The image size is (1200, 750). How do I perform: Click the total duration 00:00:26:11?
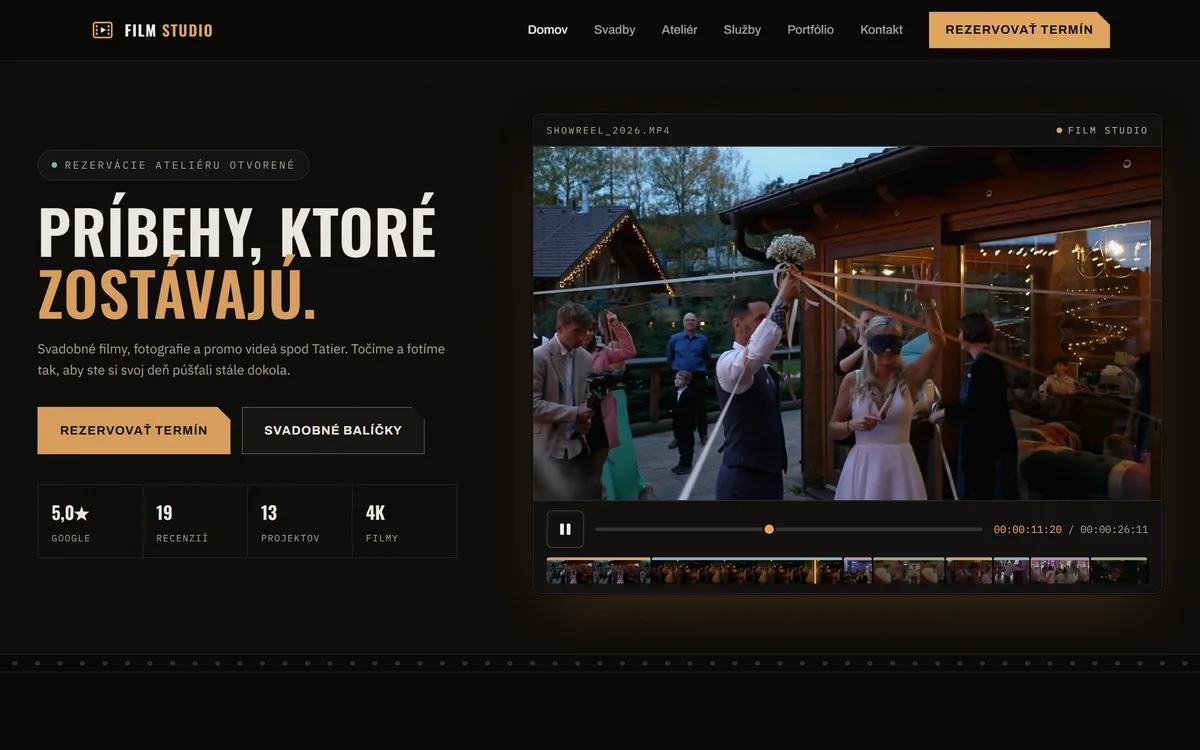point(1114,530)
